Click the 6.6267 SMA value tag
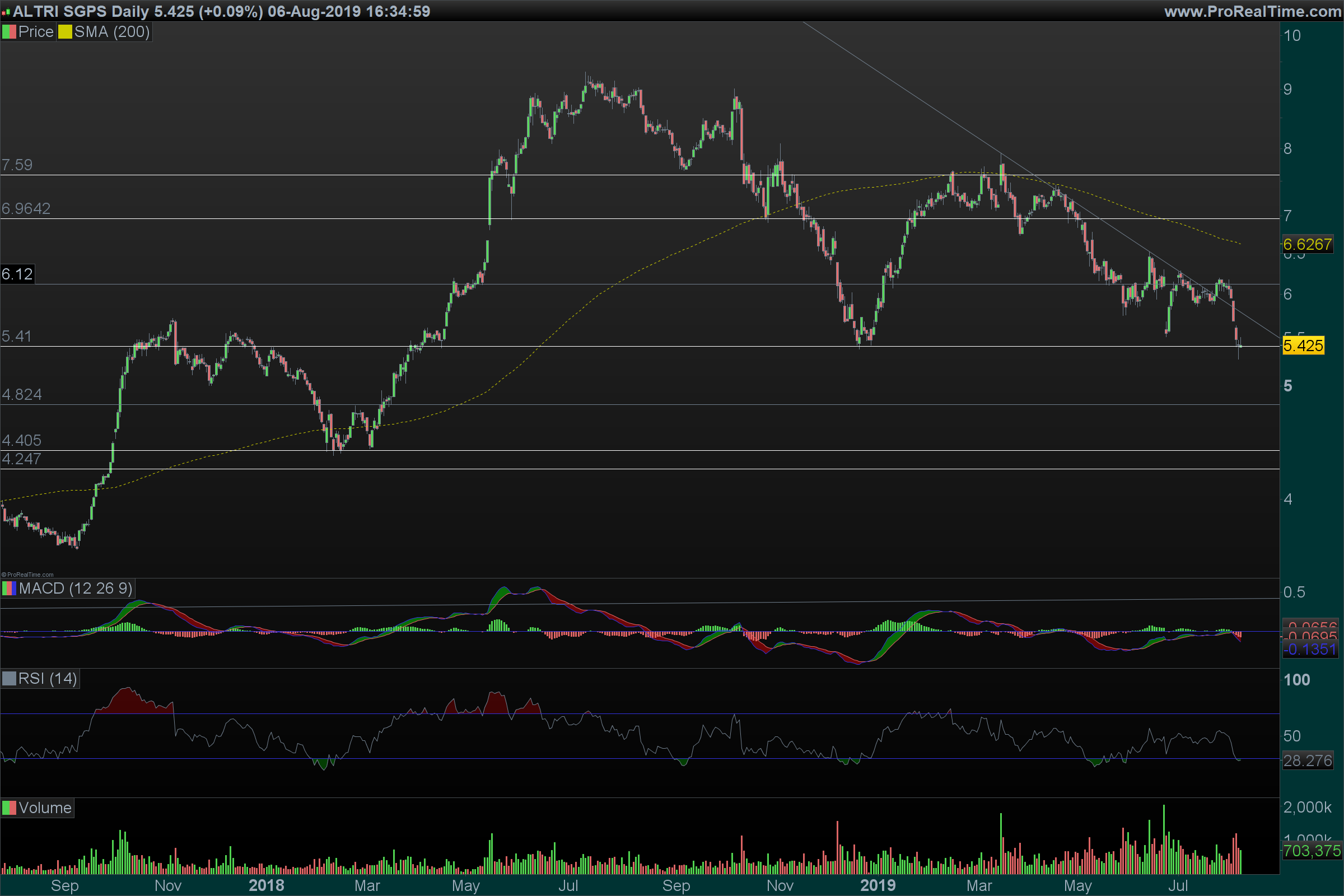Screen dimensions: 1344x896 tap(1308, 245)
